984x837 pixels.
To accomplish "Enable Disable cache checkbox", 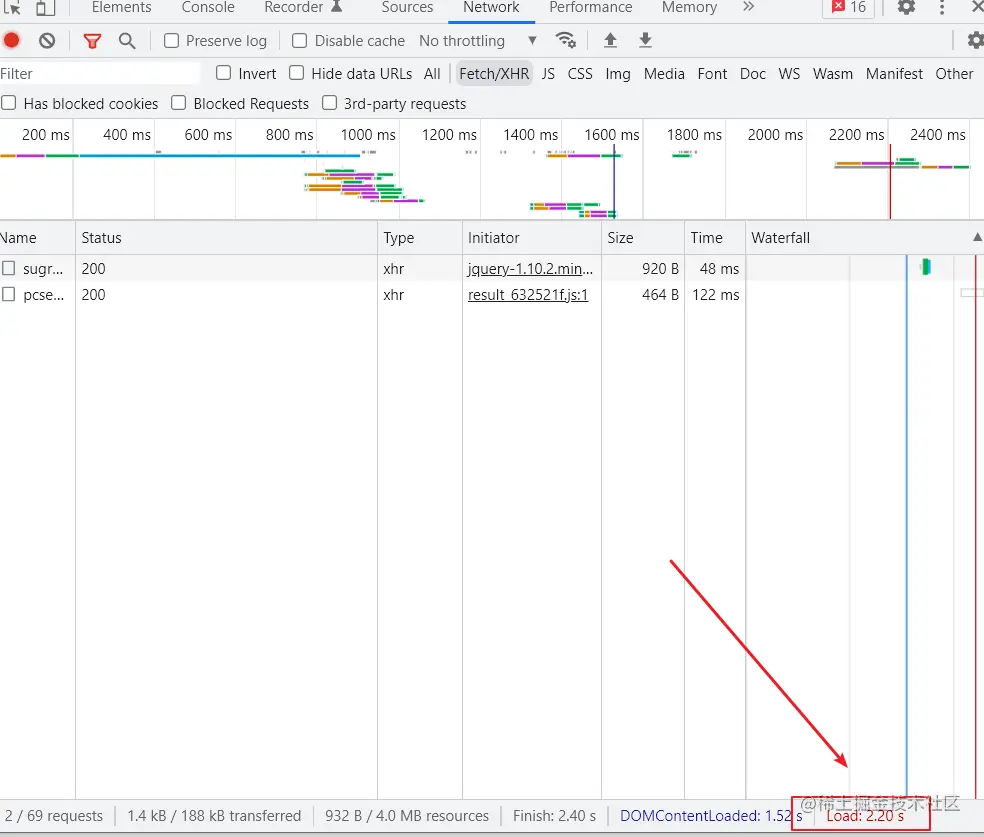I will coord(299,41).
